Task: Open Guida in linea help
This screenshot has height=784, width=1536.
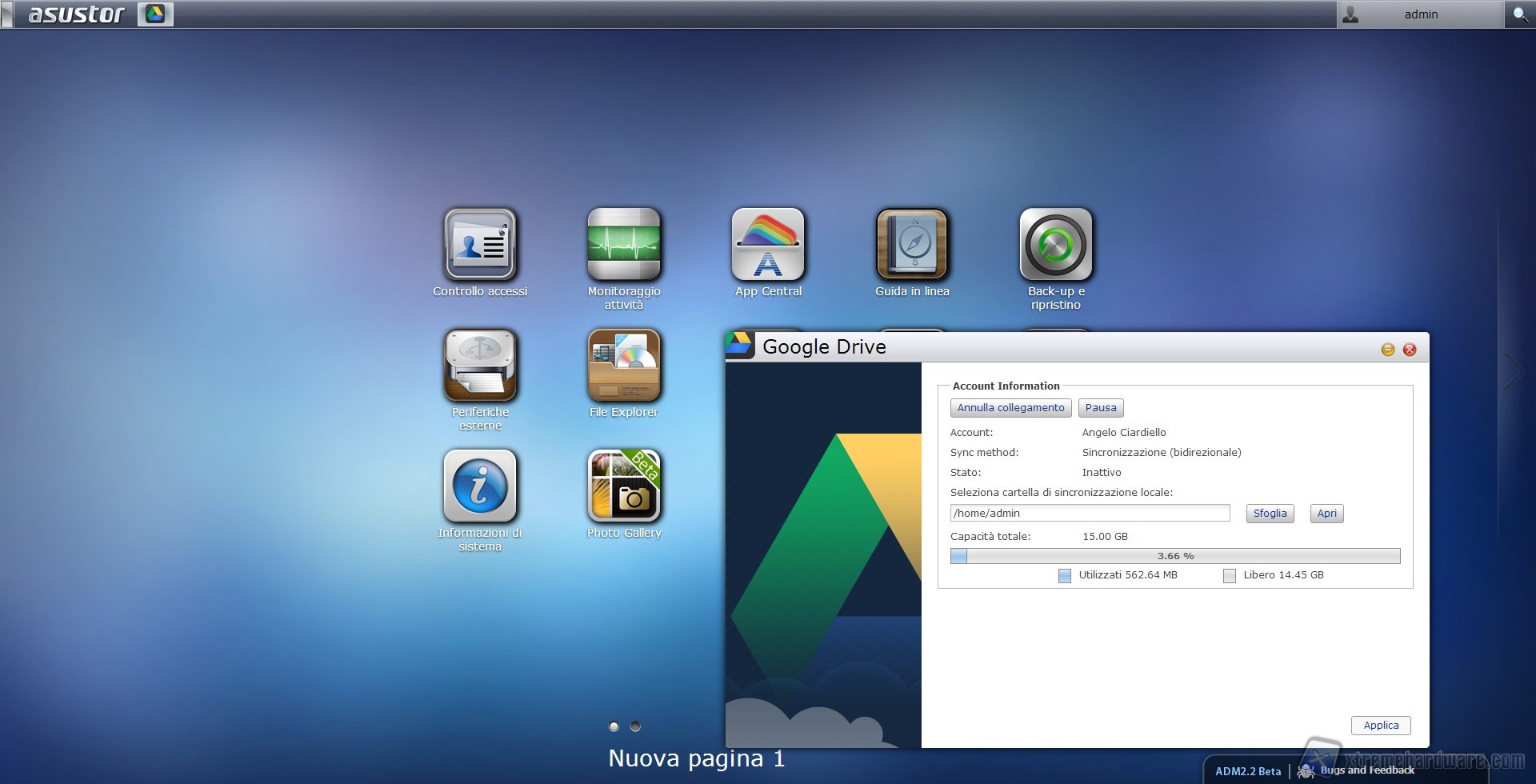Action: click(912, 245)
